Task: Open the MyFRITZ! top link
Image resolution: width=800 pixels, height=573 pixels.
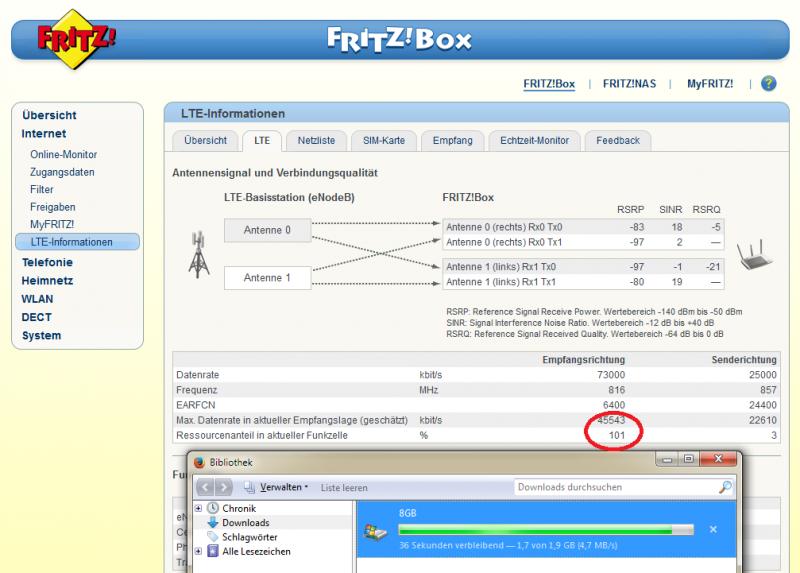Action: [x=710, y=84]
